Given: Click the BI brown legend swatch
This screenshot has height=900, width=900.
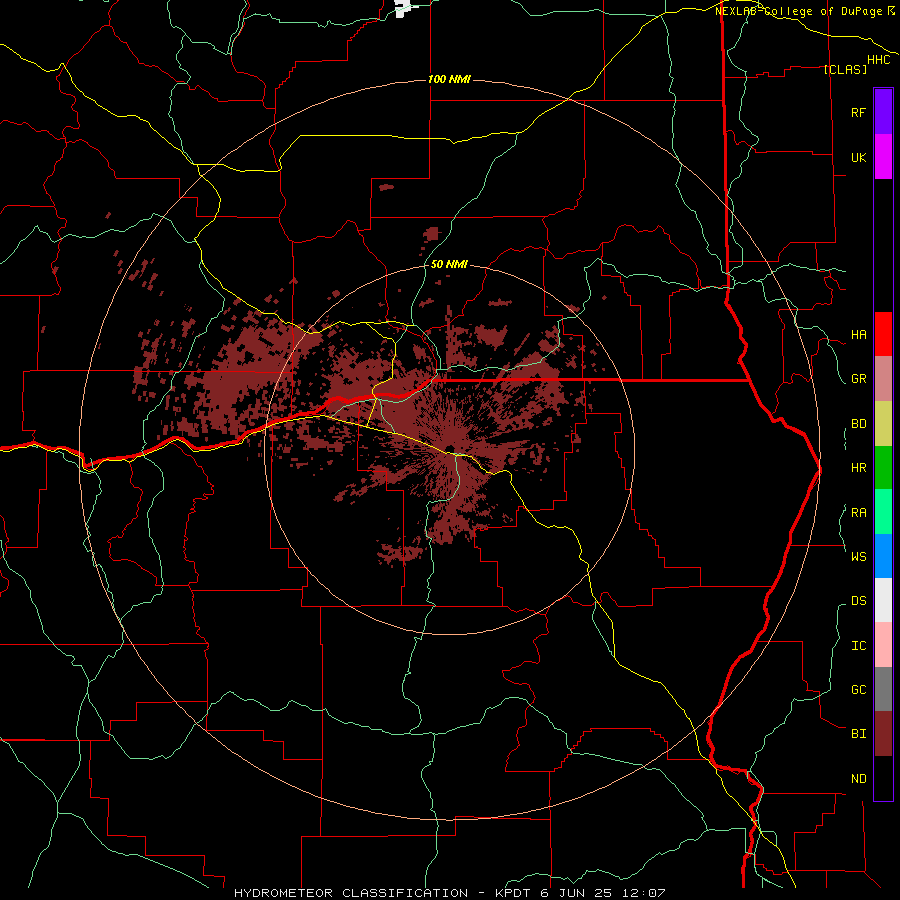Looking at the screenshot, I should (x=883, y=734).
